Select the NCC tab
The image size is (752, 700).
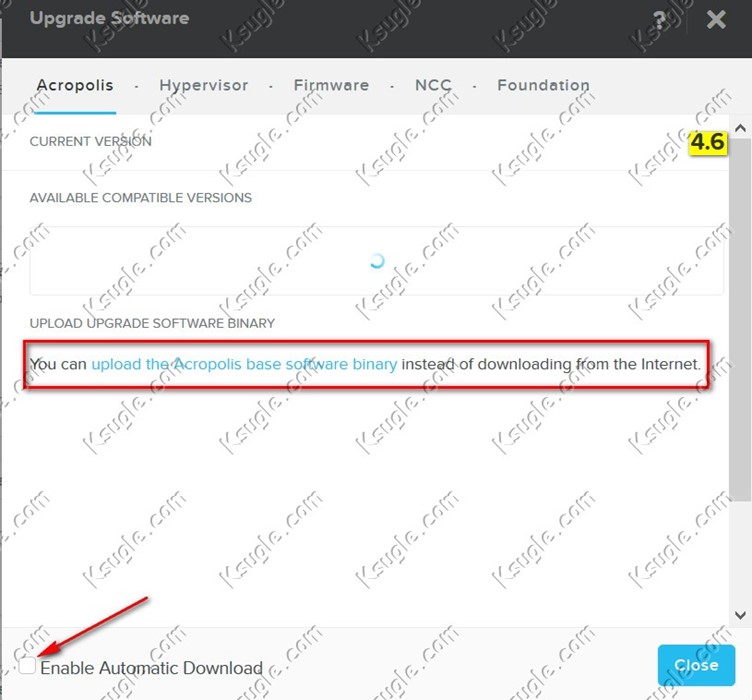[x=434, y=85]
